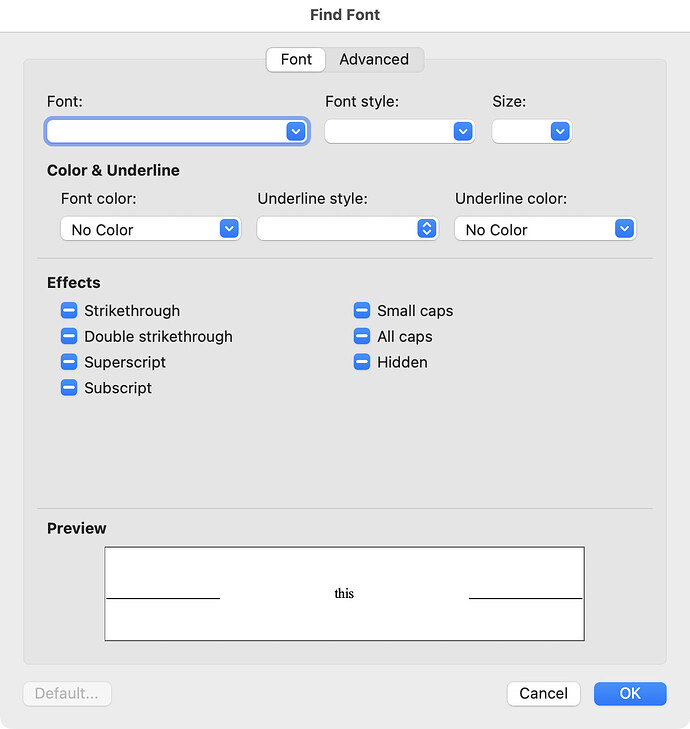Click inside the Size field
The height and width of the screenshot is (729, 690).
pos(521,131)
